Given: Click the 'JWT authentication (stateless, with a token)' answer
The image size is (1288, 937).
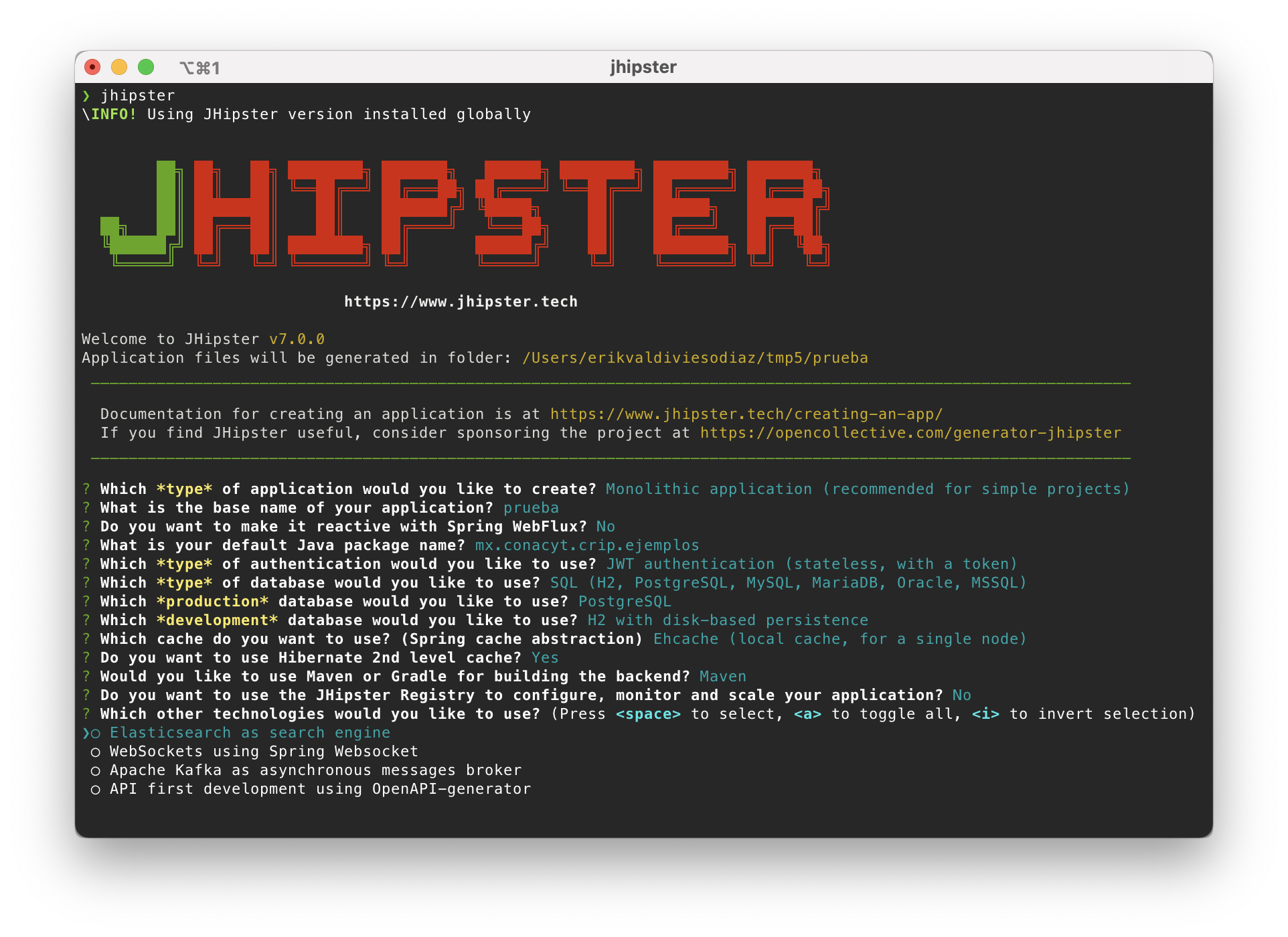Looking at the screenshot, I should coord(812,564).
